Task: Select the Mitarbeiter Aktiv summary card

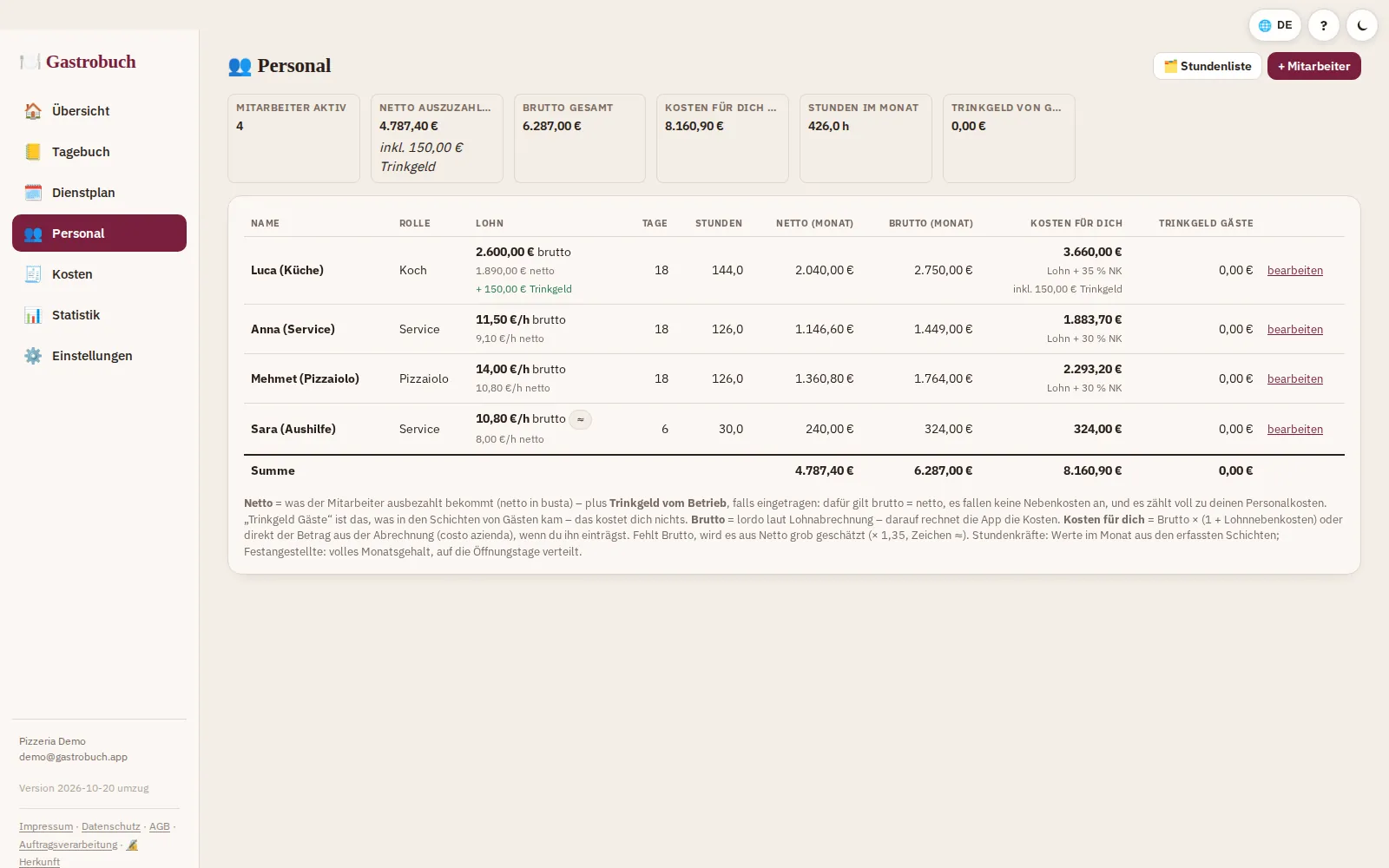Action: (x=293, y=138)
